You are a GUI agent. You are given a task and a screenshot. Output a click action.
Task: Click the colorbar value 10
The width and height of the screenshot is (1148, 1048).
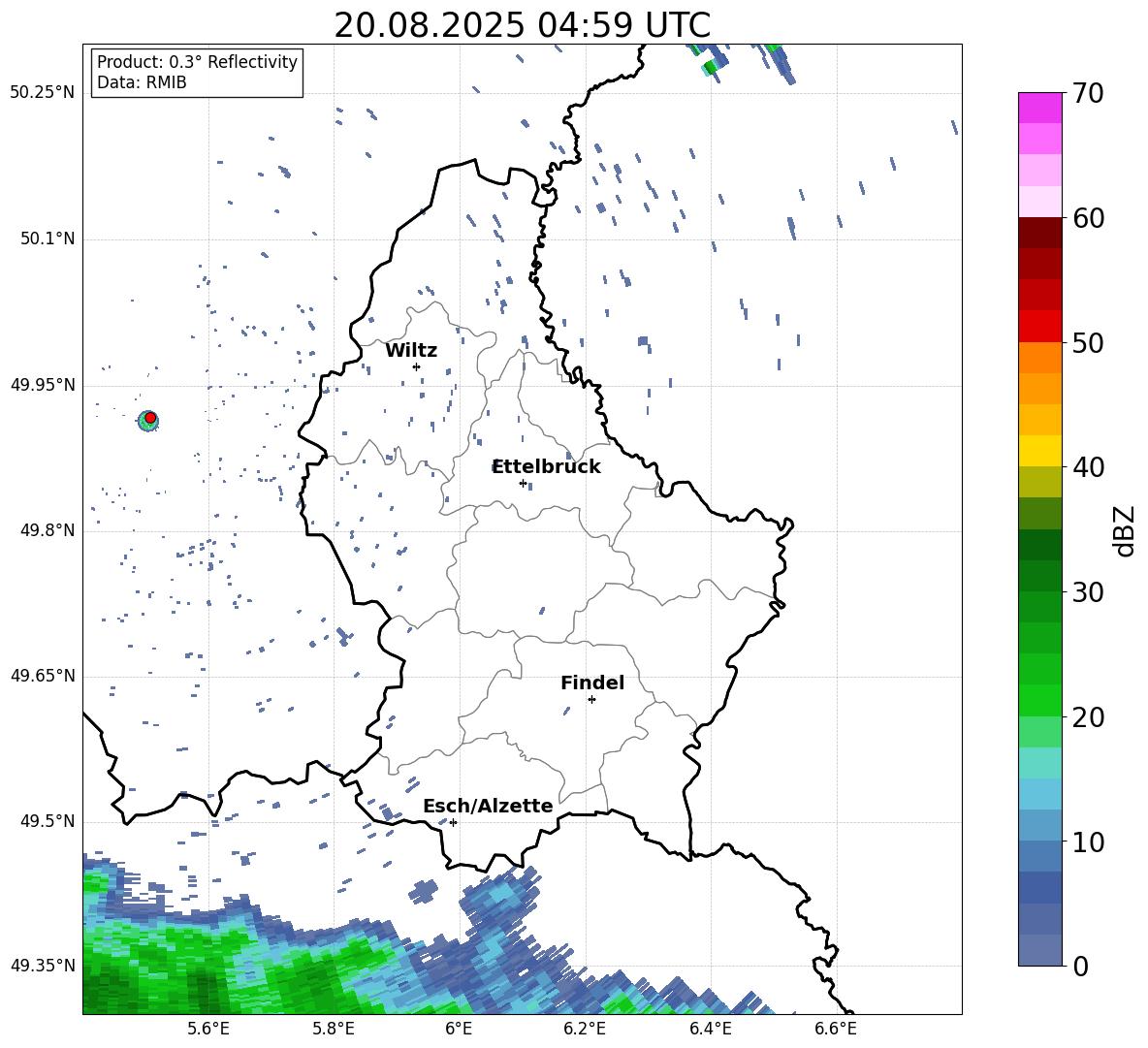pos(1088,842)
